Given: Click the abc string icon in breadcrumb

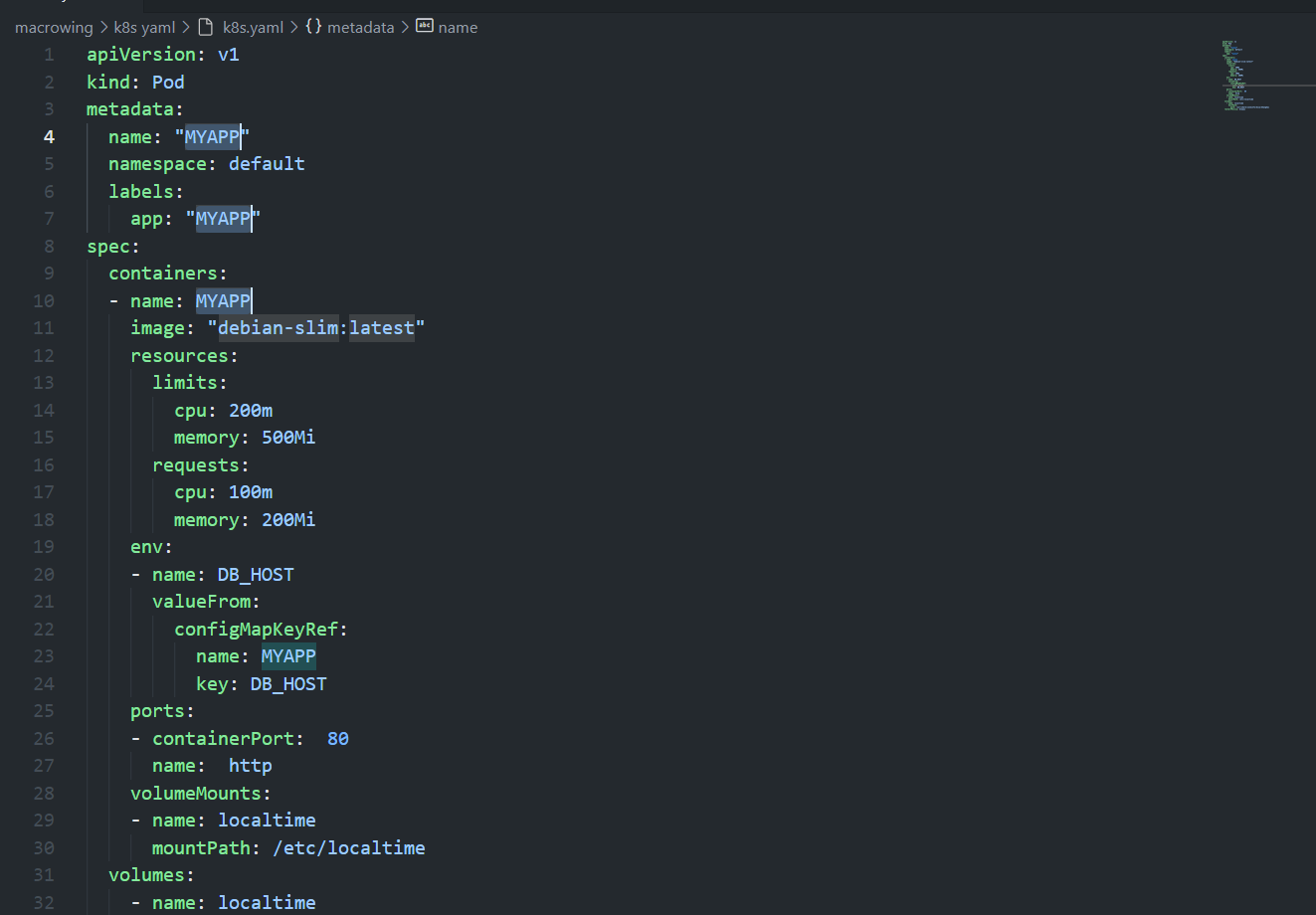Looking at the screenshot, I should (x=425, y=26).
